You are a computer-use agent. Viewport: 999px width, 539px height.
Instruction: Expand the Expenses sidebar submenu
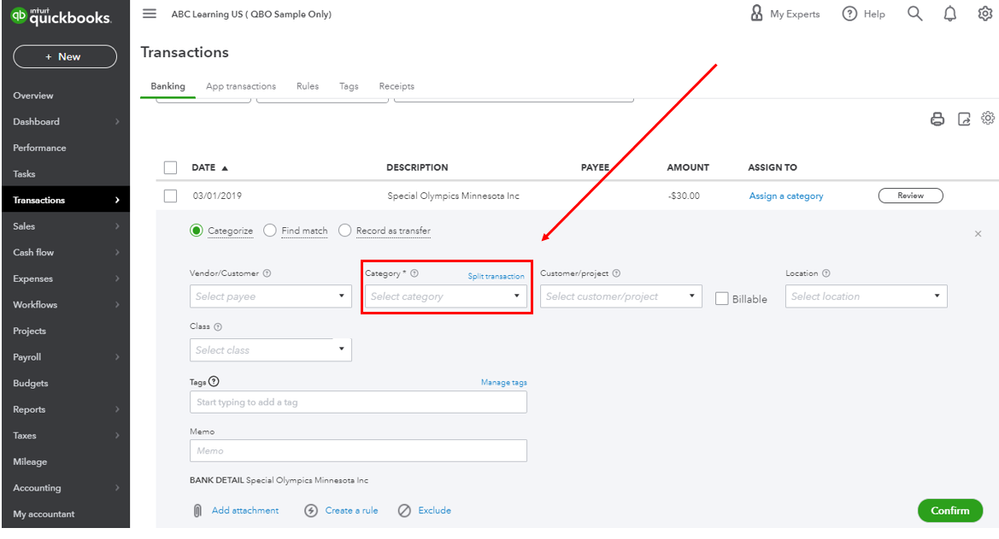pyautogui.click(x=117, y=278)
